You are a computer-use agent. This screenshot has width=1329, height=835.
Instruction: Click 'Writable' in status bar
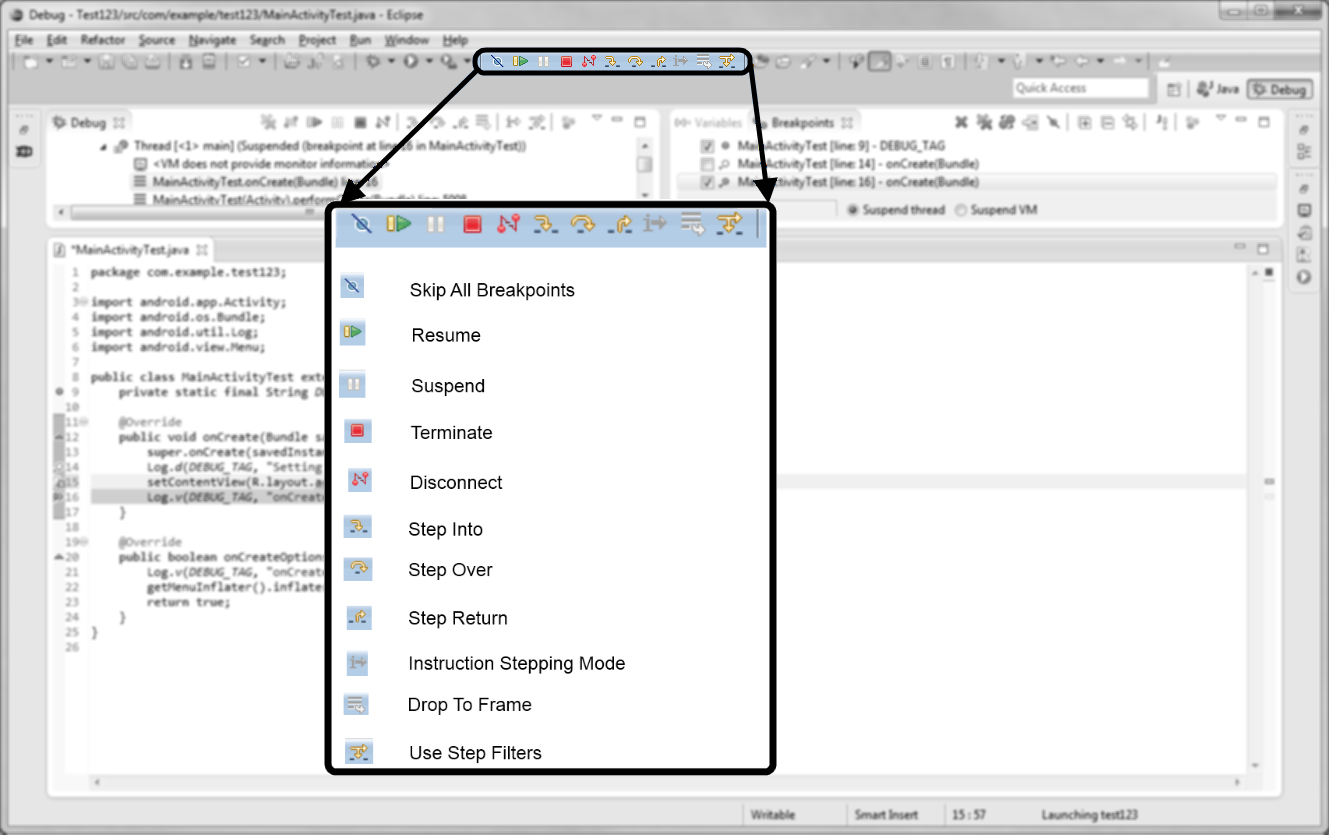pyautogui.click(x=773, y=815)
